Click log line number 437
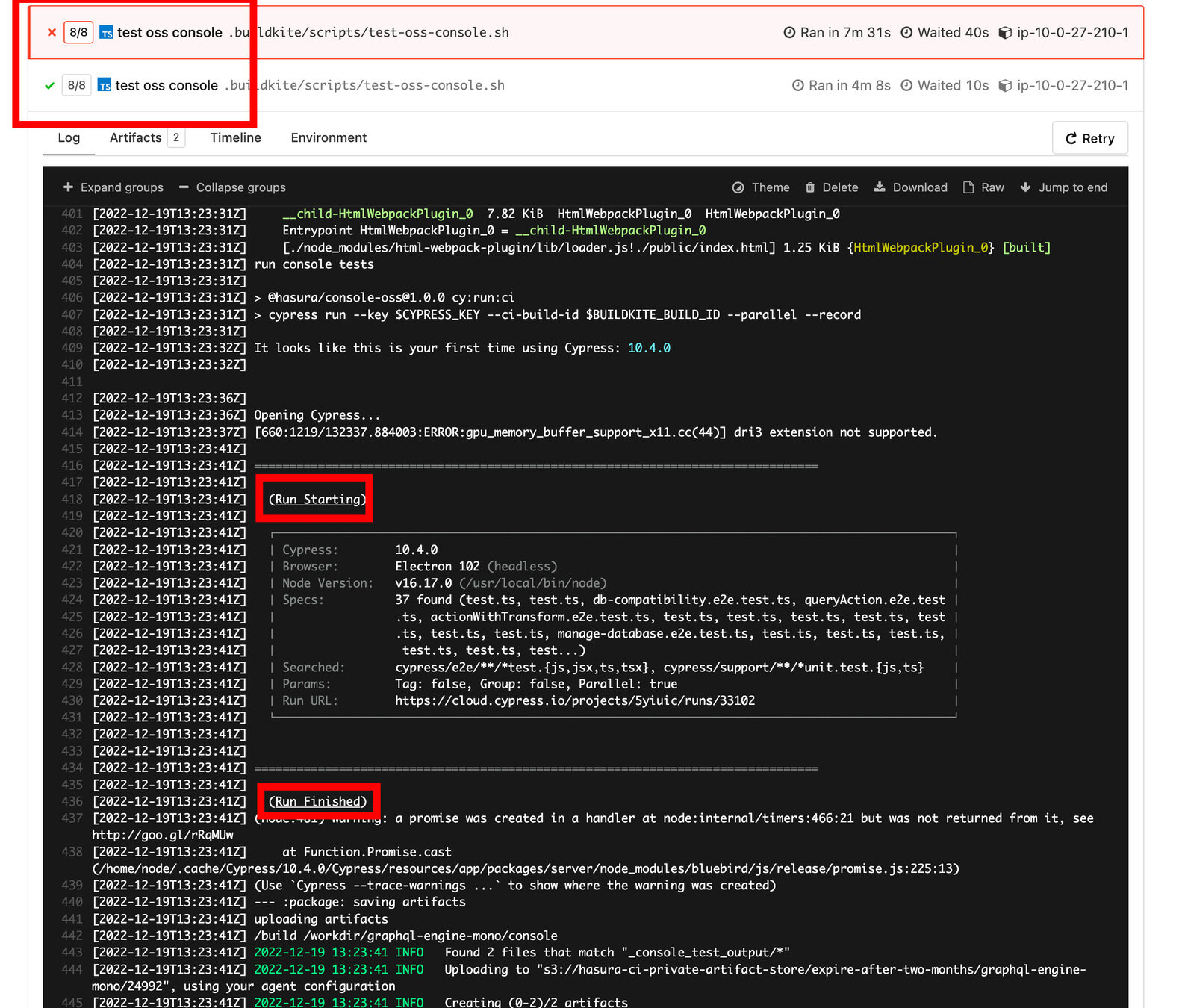The image size is (1179, 1008). point(72,818)
